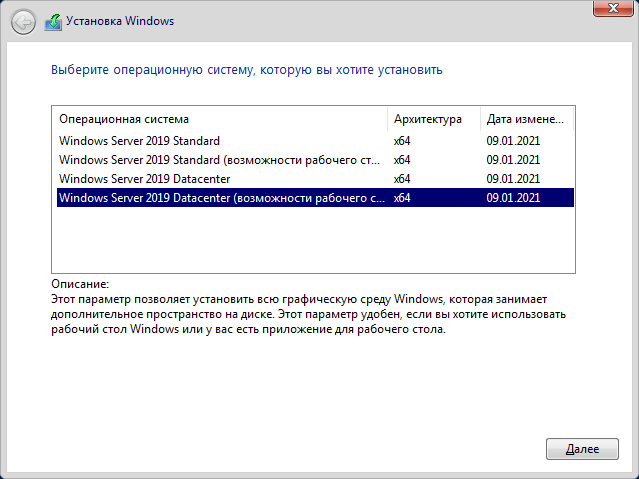Click the Windows Setup installer icon

pos(53,22)
